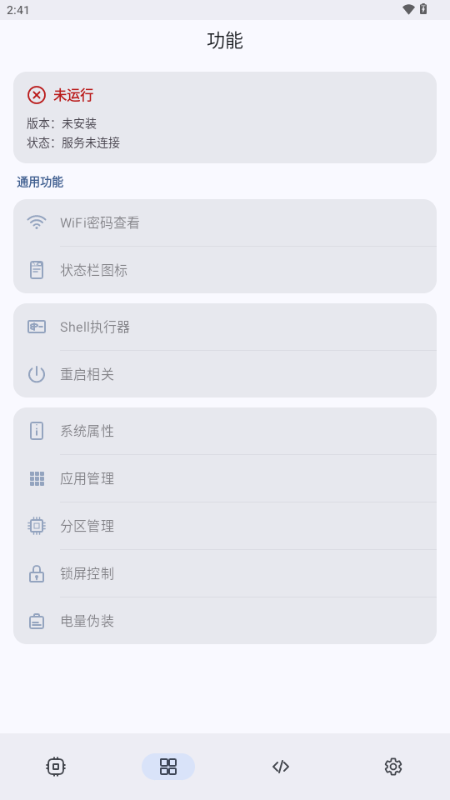
Task: Tap the battery spoofing icon
Action: click(36, 621)
